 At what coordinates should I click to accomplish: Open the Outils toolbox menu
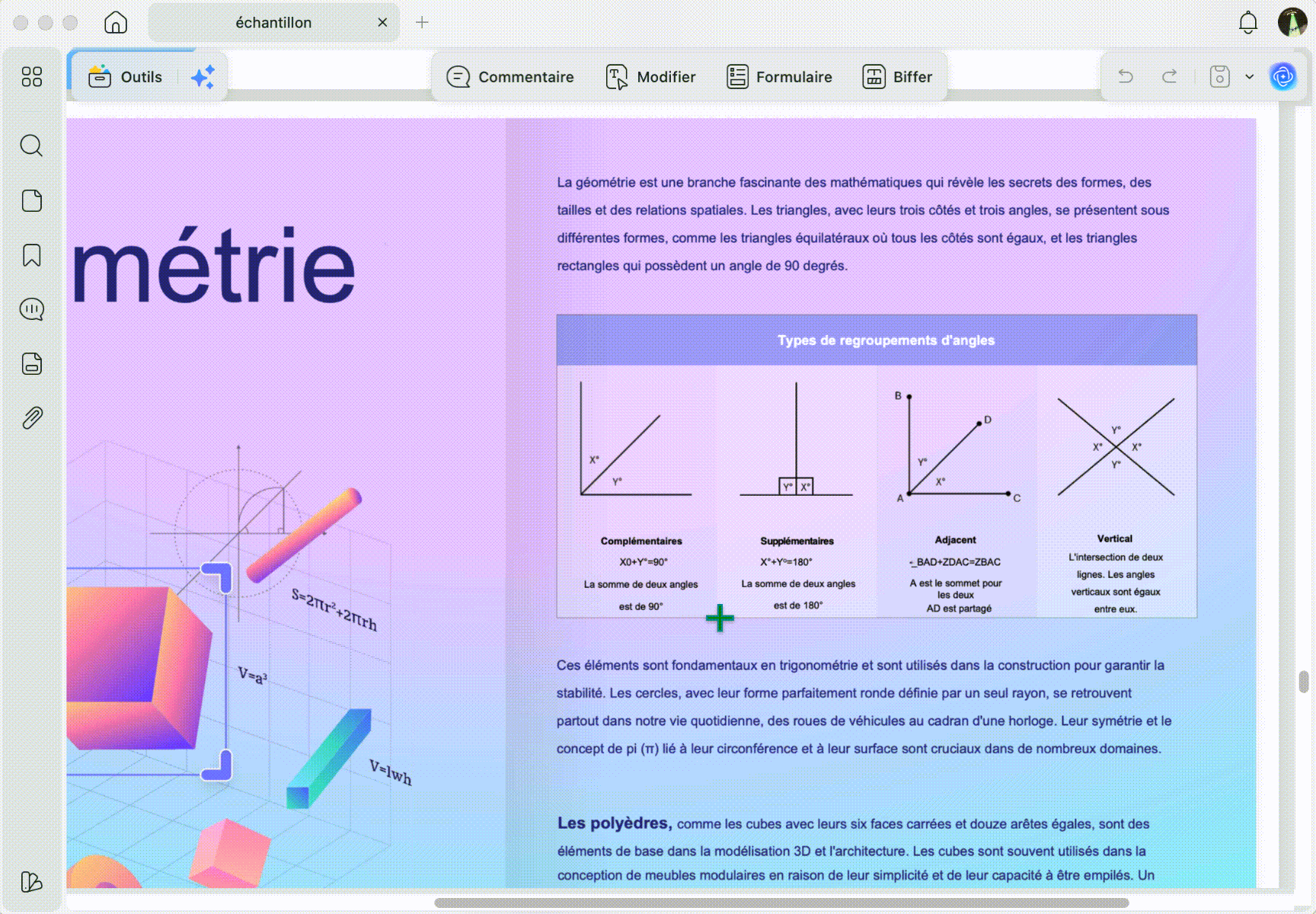(x=126, y=77)
